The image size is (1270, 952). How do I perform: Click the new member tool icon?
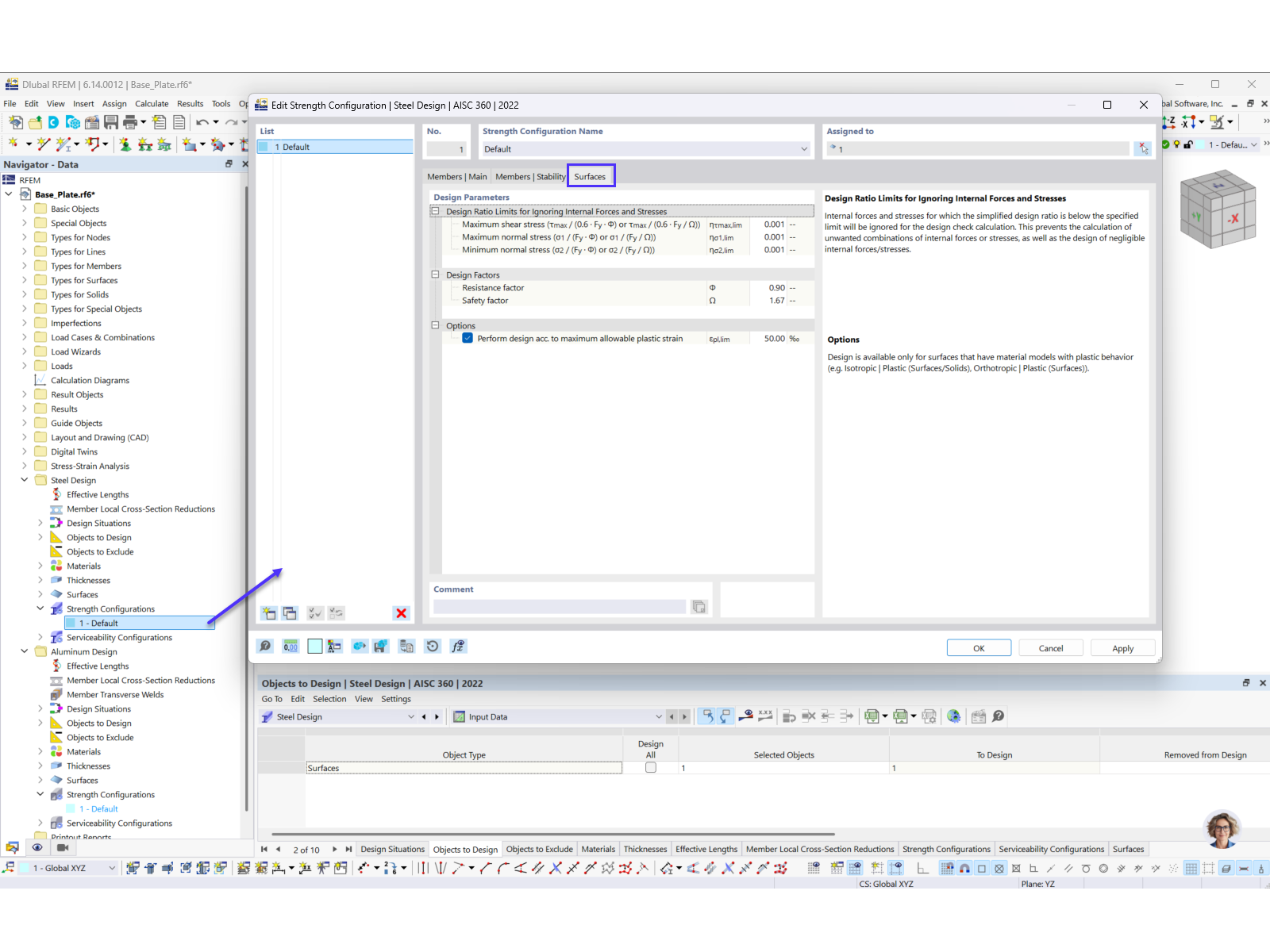(x=65, y=144)
